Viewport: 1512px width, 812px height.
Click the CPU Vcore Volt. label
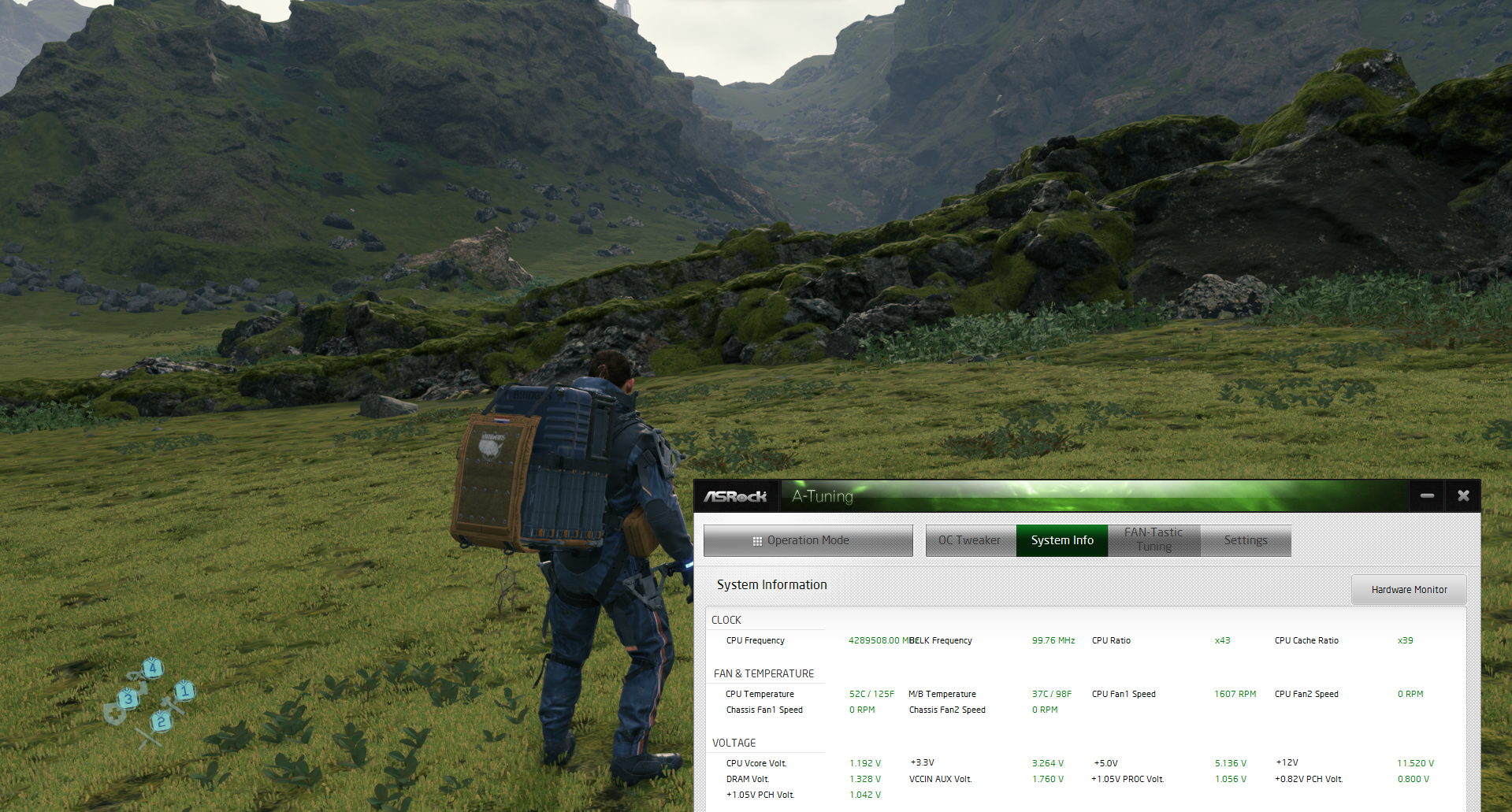756,763
